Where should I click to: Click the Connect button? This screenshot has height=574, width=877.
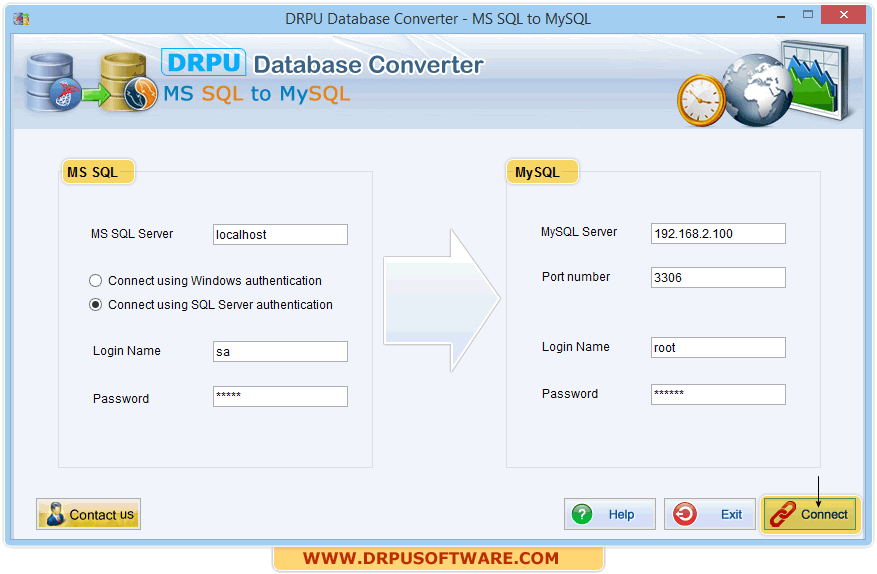click(x=810, y=514)
